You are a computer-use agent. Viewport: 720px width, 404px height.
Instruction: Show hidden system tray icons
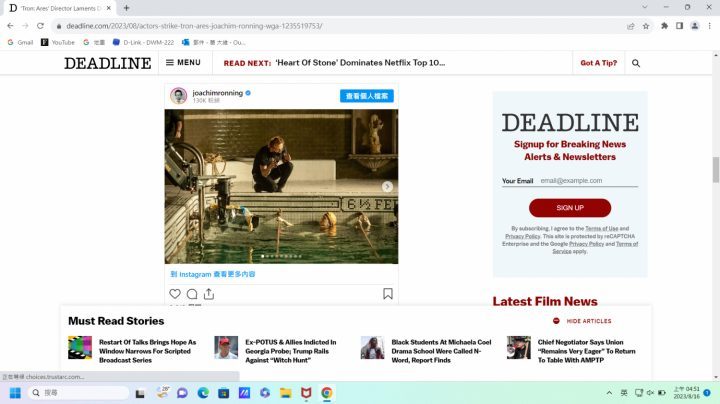[x=609, y=393]
